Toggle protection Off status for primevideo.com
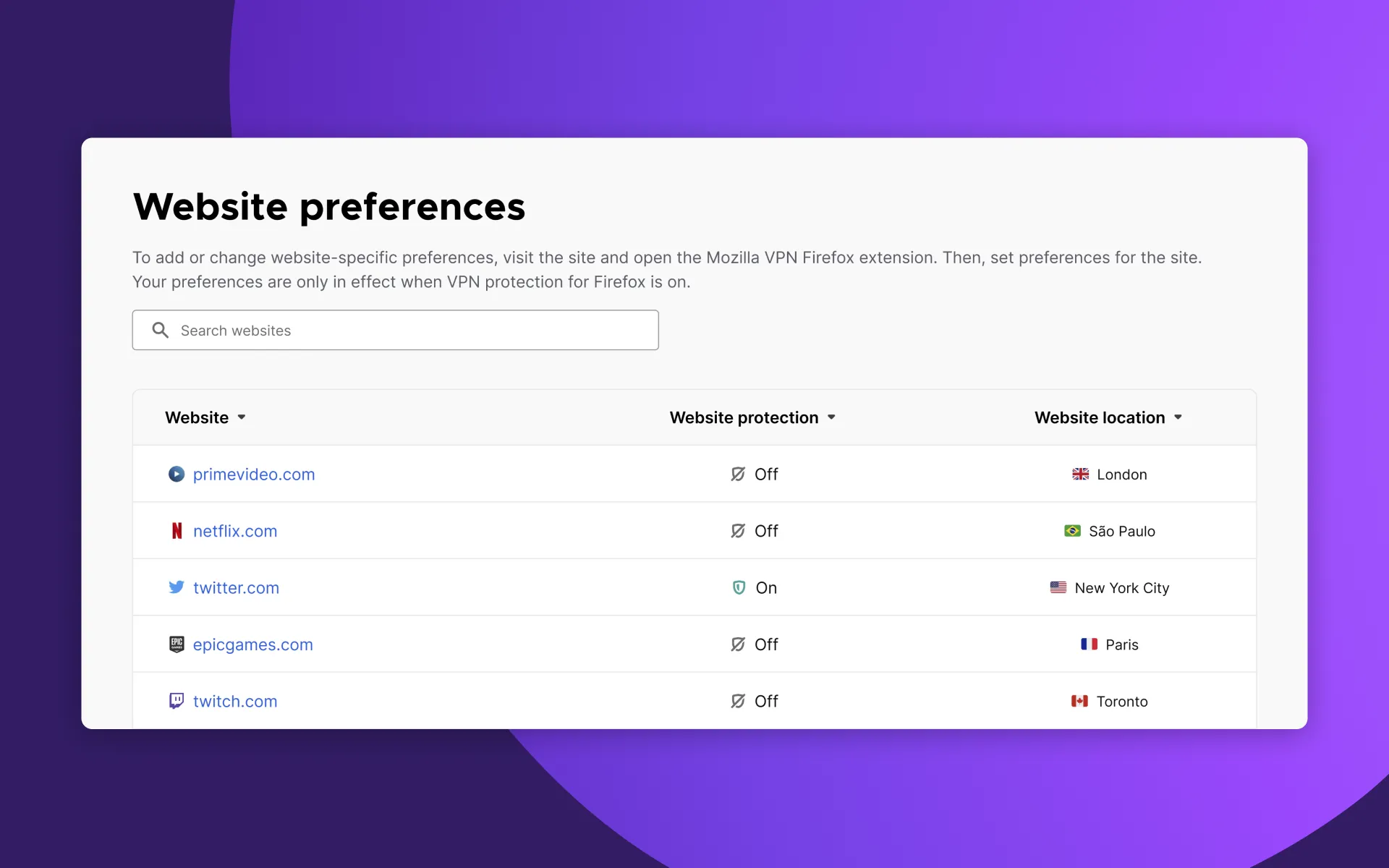 coord(755,475)
